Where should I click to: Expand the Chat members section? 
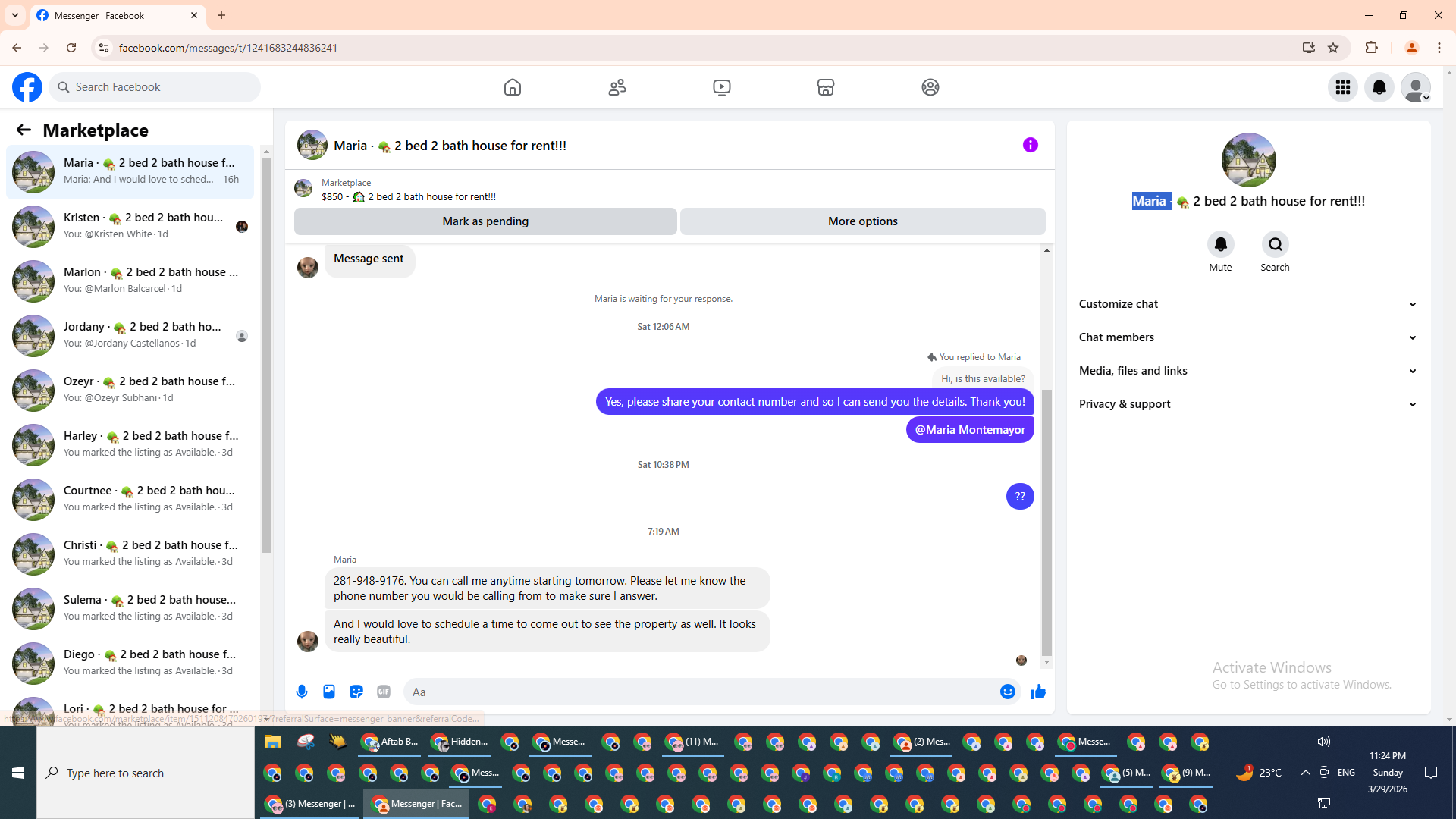point(1248,337)
